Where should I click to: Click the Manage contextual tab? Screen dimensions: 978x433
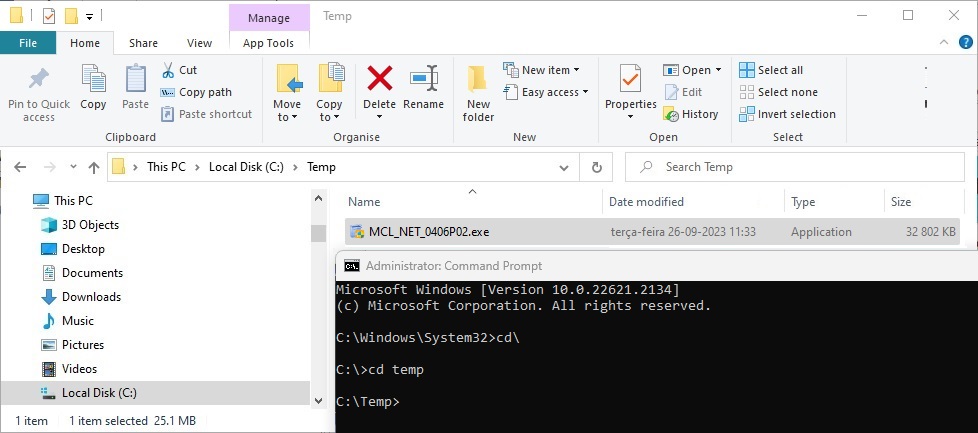[x=269, y=17]
